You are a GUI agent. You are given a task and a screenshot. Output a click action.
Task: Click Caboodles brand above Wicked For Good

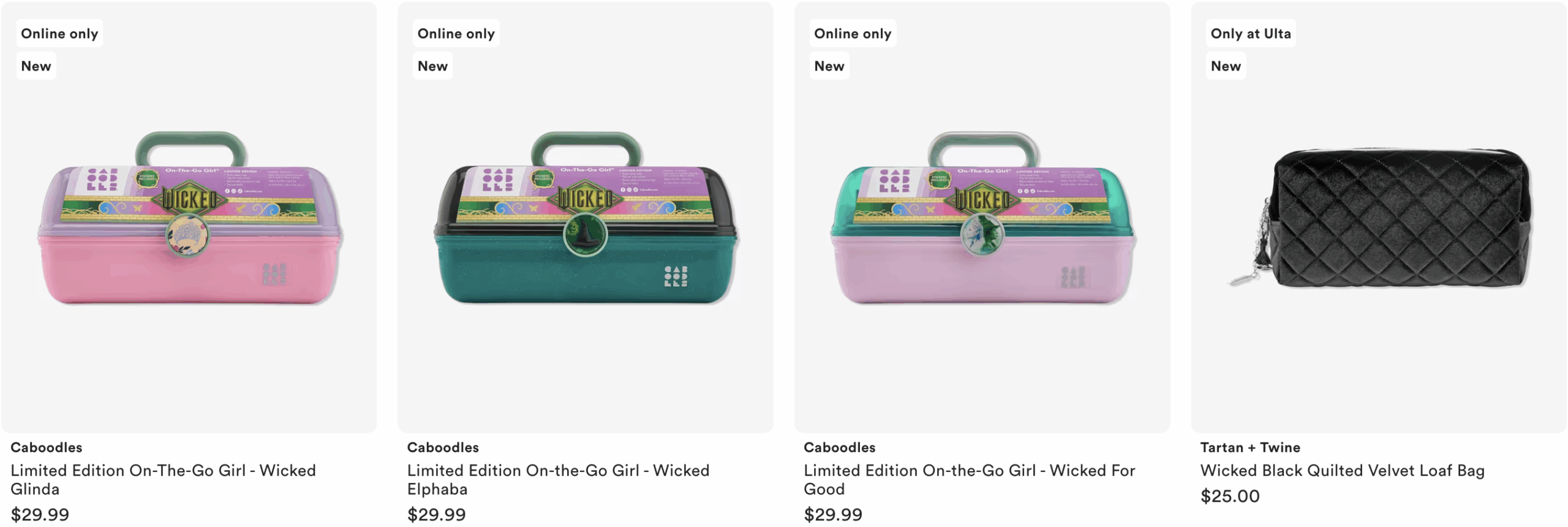[x=840, y=447]
